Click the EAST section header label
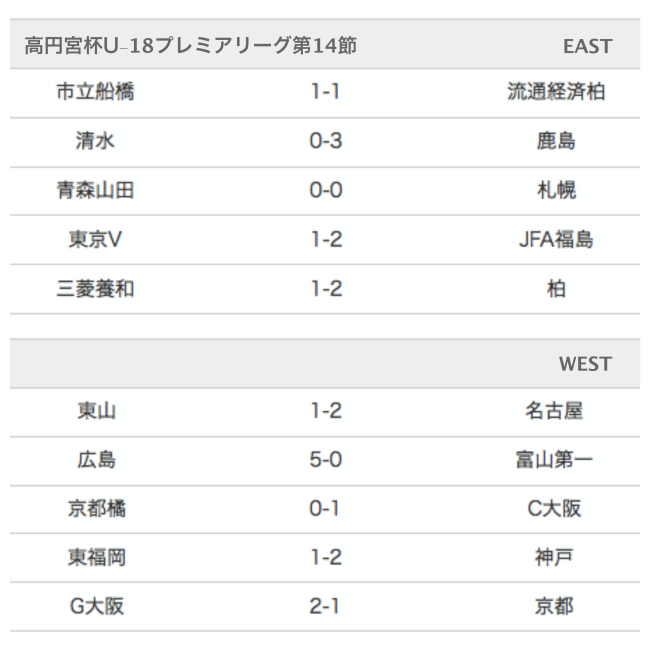Image resolution: width=650 pixels, height=650 pixels. pos(587,46)
